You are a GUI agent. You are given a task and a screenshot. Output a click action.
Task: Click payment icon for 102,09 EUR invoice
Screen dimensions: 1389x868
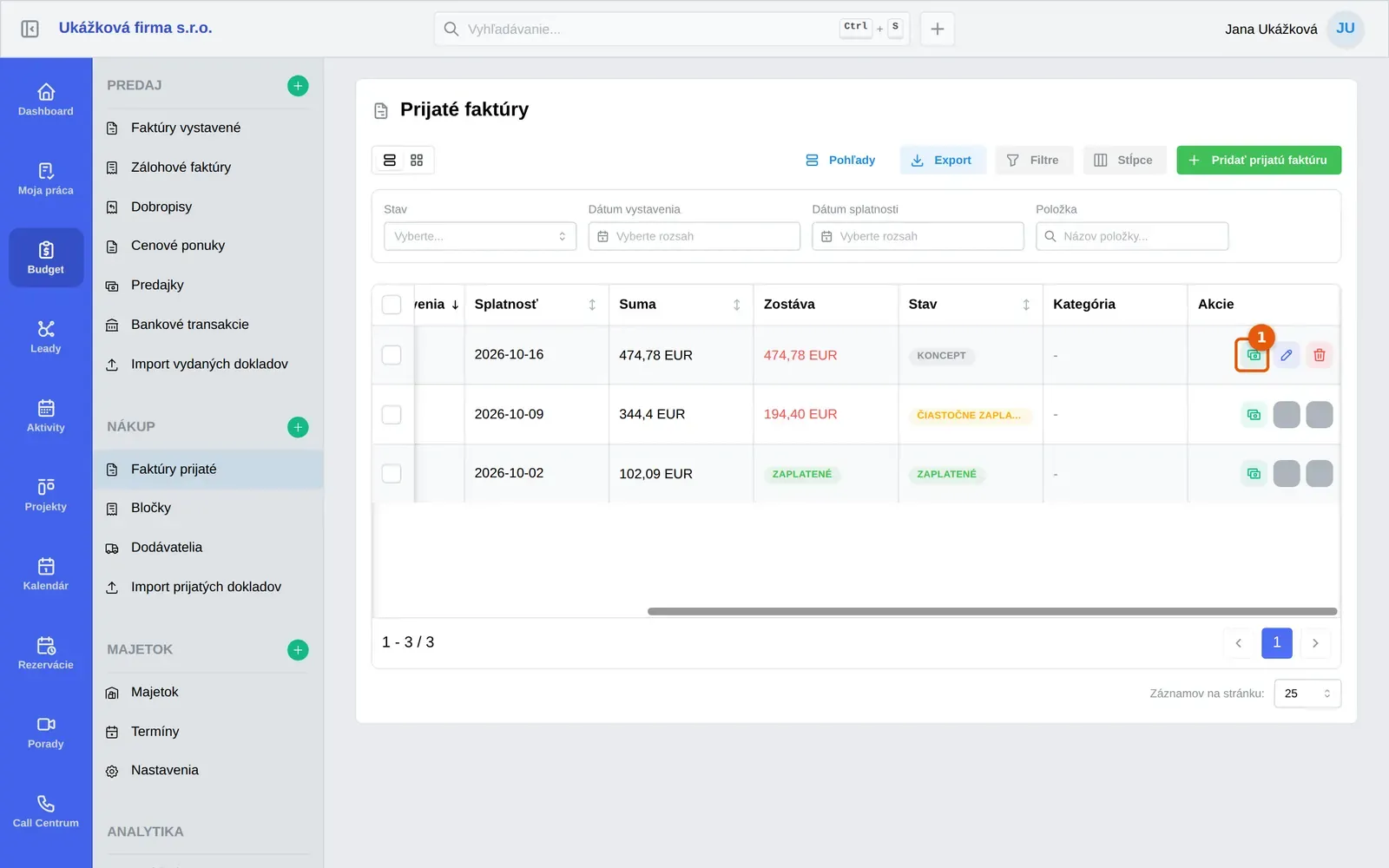point(1254,474)
